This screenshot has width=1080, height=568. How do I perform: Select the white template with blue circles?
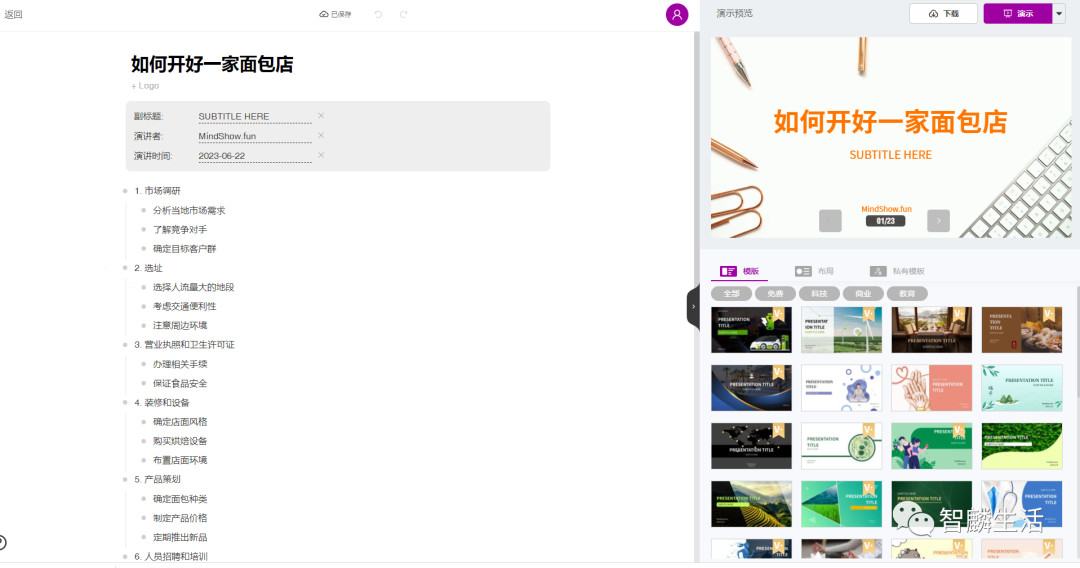pos(842,388)
